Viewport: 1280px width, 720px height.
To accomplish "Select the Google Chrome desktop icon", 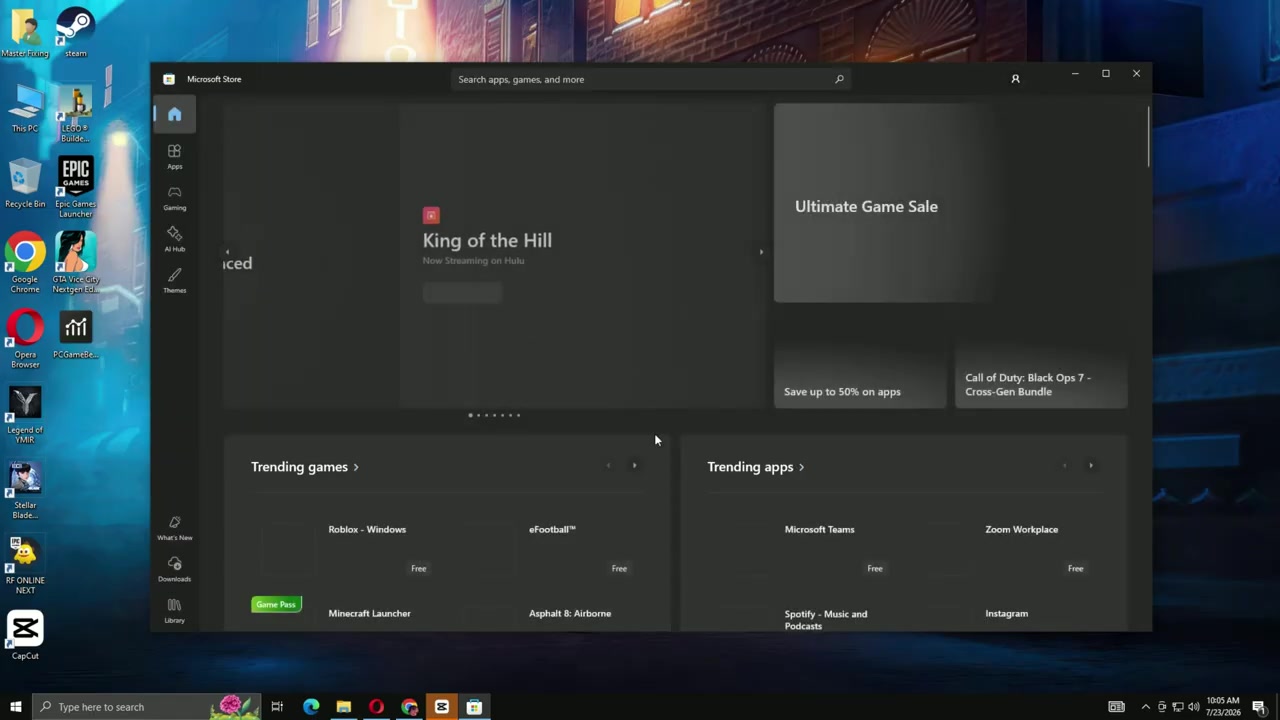I will 25,263.
